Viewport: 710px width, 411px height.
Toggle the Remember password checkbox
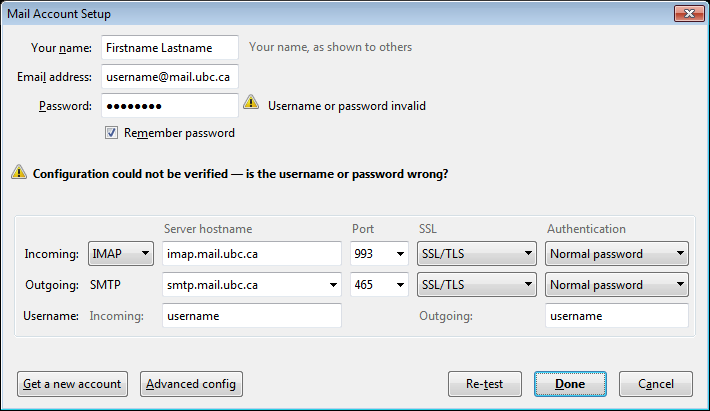(x=112, y=133)
